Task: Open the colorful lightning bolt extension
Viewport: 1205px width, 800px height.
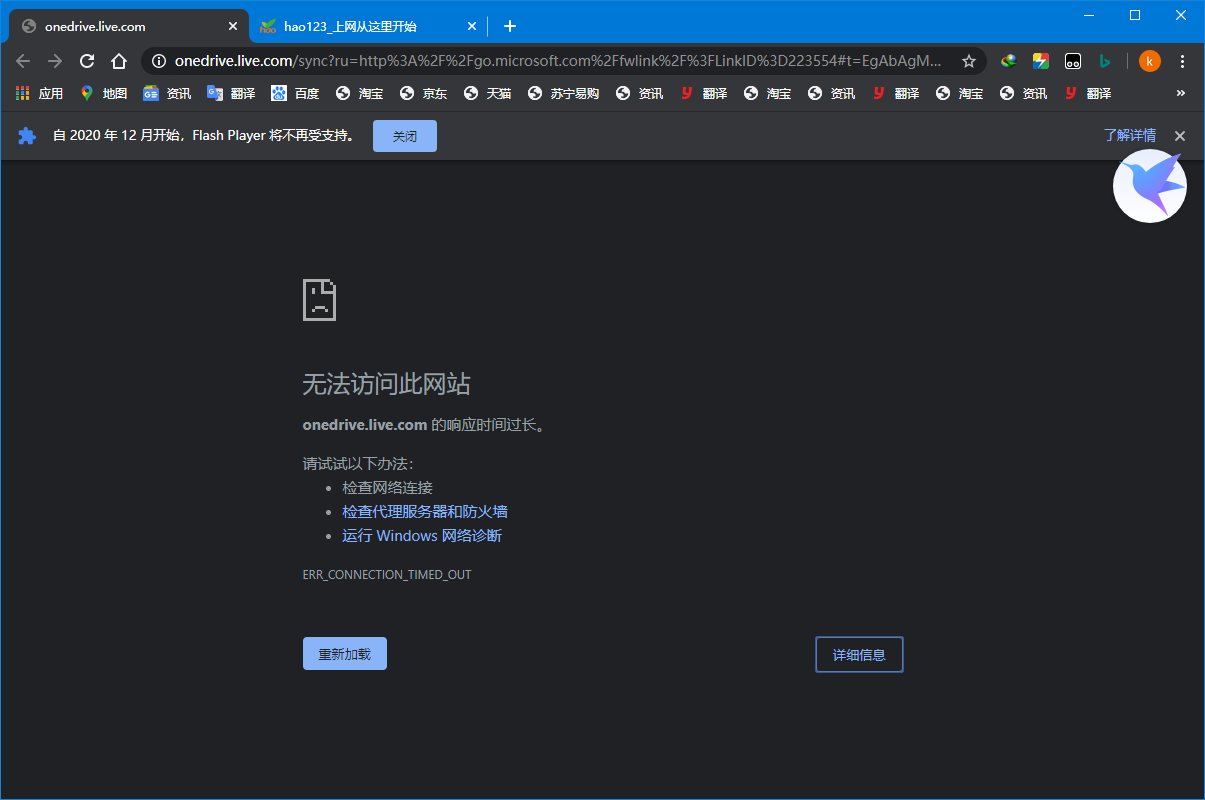Action: 1041,61
